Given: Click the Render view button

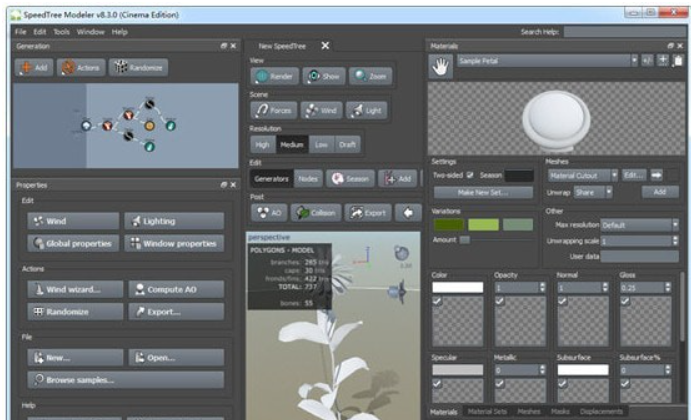Looking at the screenshot, I should click(275, 76).
